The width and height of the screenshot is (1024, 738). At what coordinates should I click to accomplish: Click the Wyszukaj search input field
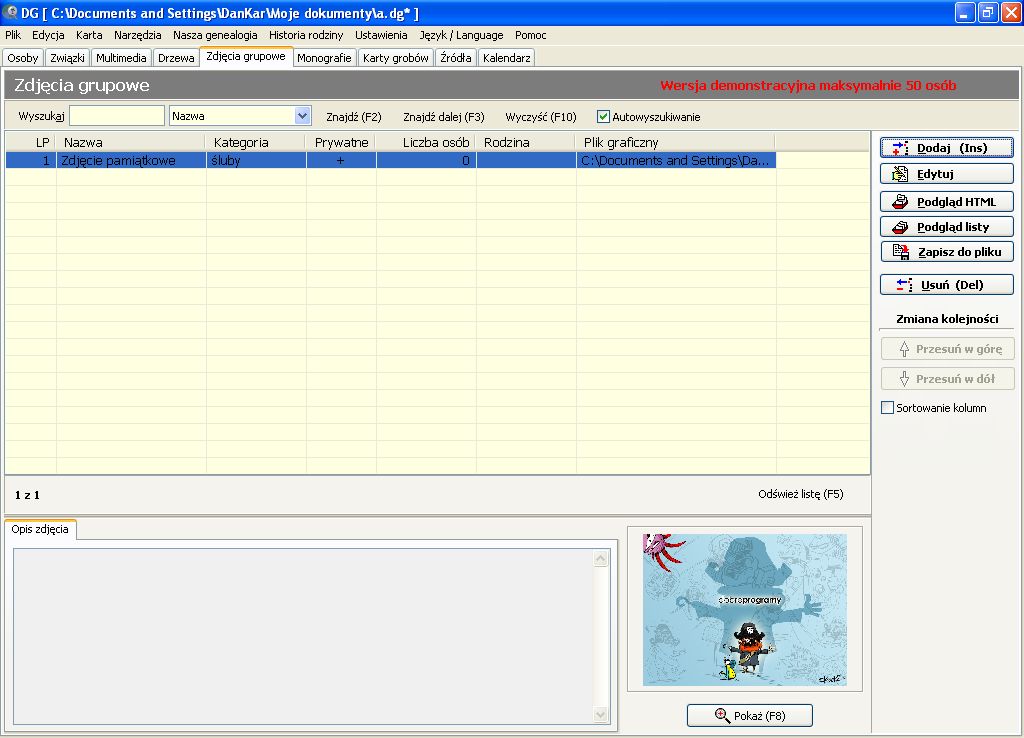117,116
